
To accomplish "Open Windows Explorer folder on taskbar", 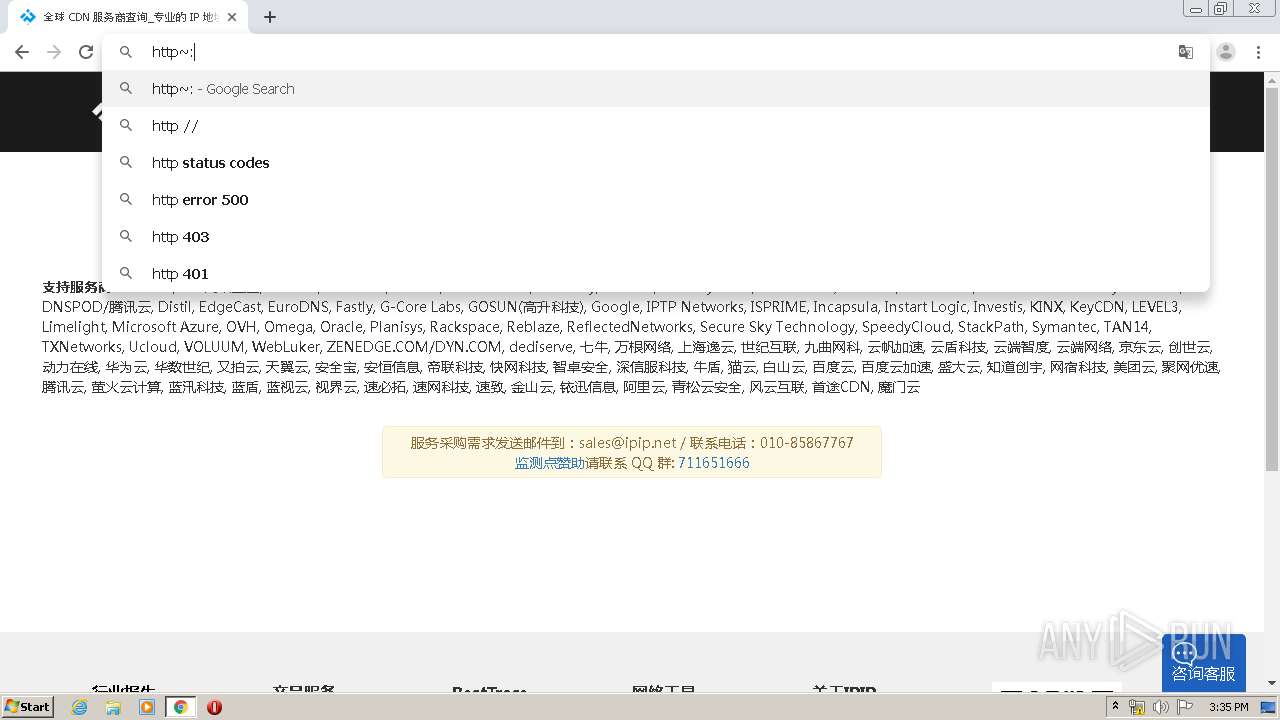I will coord(113,707).
